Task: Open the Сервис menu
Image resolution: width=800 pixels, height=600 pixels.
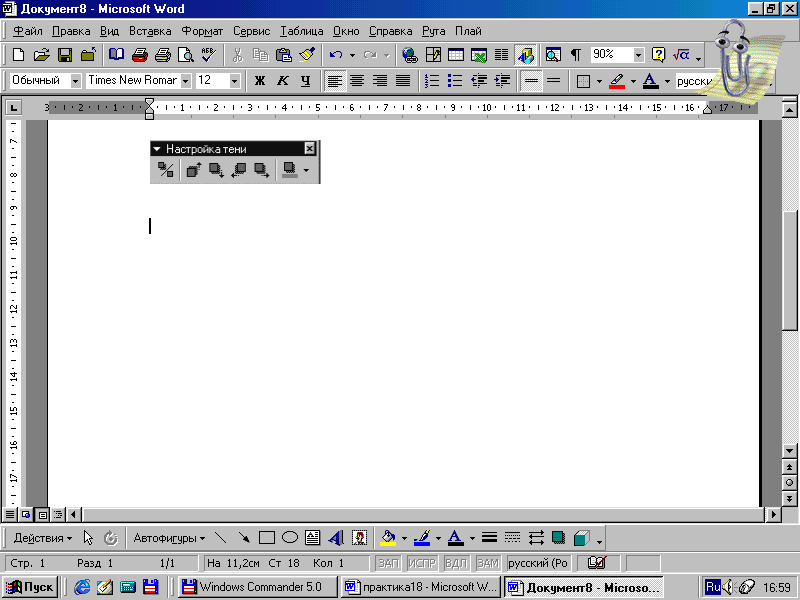Action: 252,31
